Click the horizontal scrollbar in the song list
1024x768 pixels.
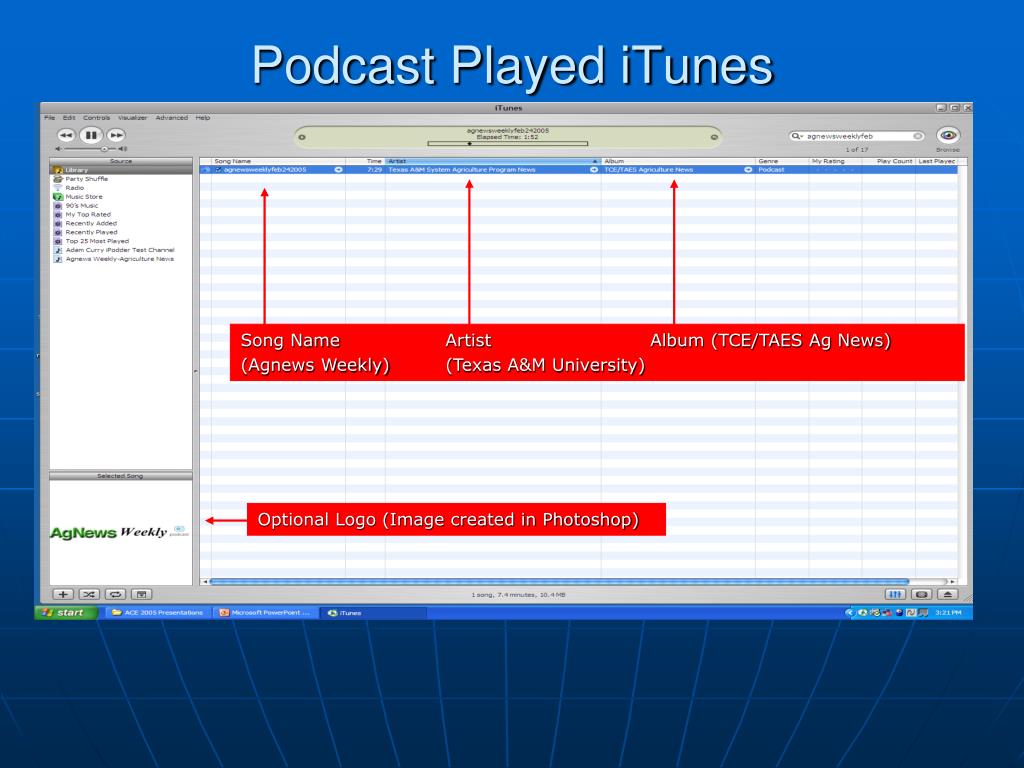pyautogui.click(x=559, y=581)
